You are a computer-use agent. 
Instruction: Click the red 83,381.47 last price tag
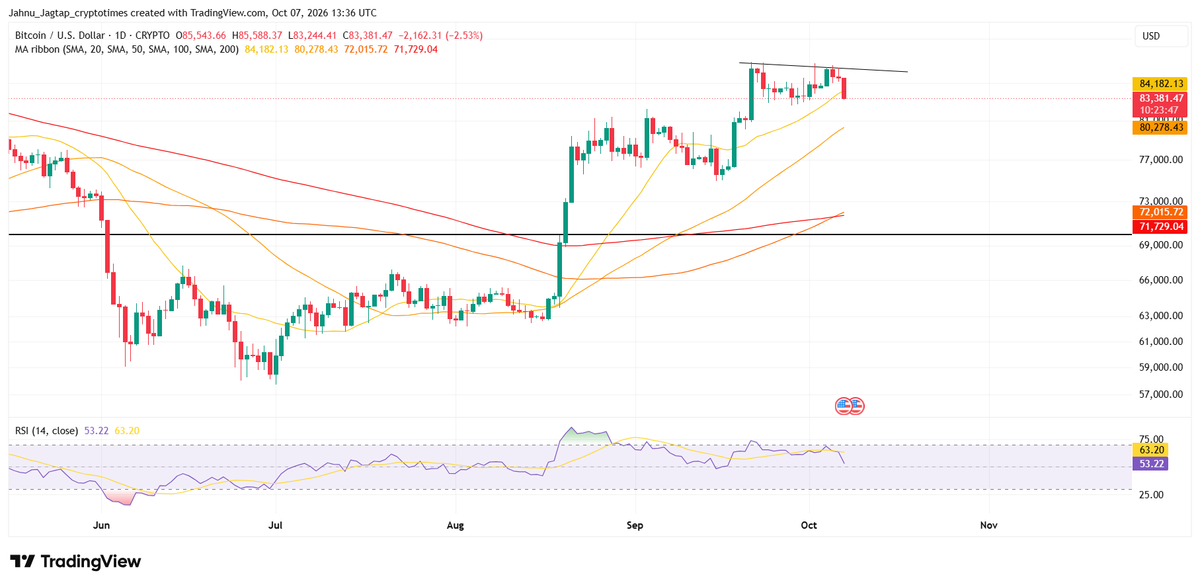(1161, 98)
